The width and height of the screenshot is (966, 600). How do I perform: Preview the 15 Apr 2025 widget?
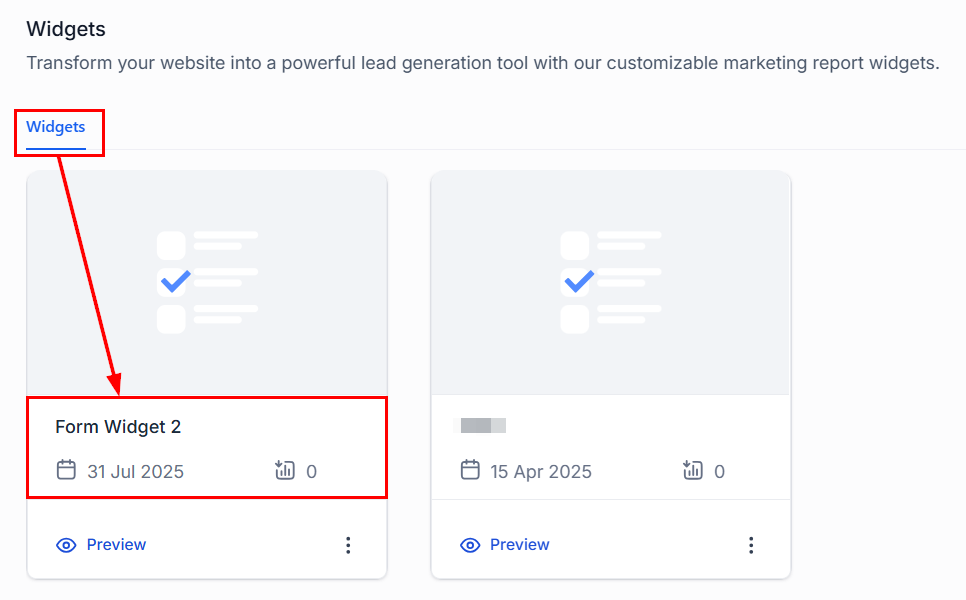point(505,545)
